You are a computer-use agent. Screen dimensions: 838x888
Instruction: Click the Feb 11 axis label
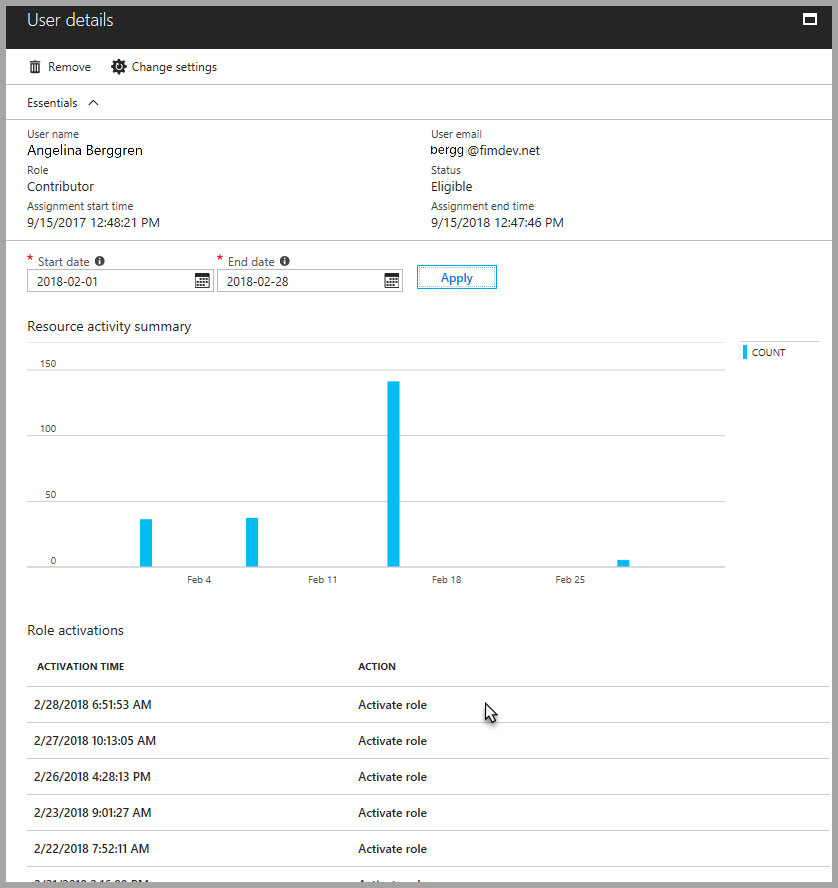pyautogui.click(x=322, y=579)
